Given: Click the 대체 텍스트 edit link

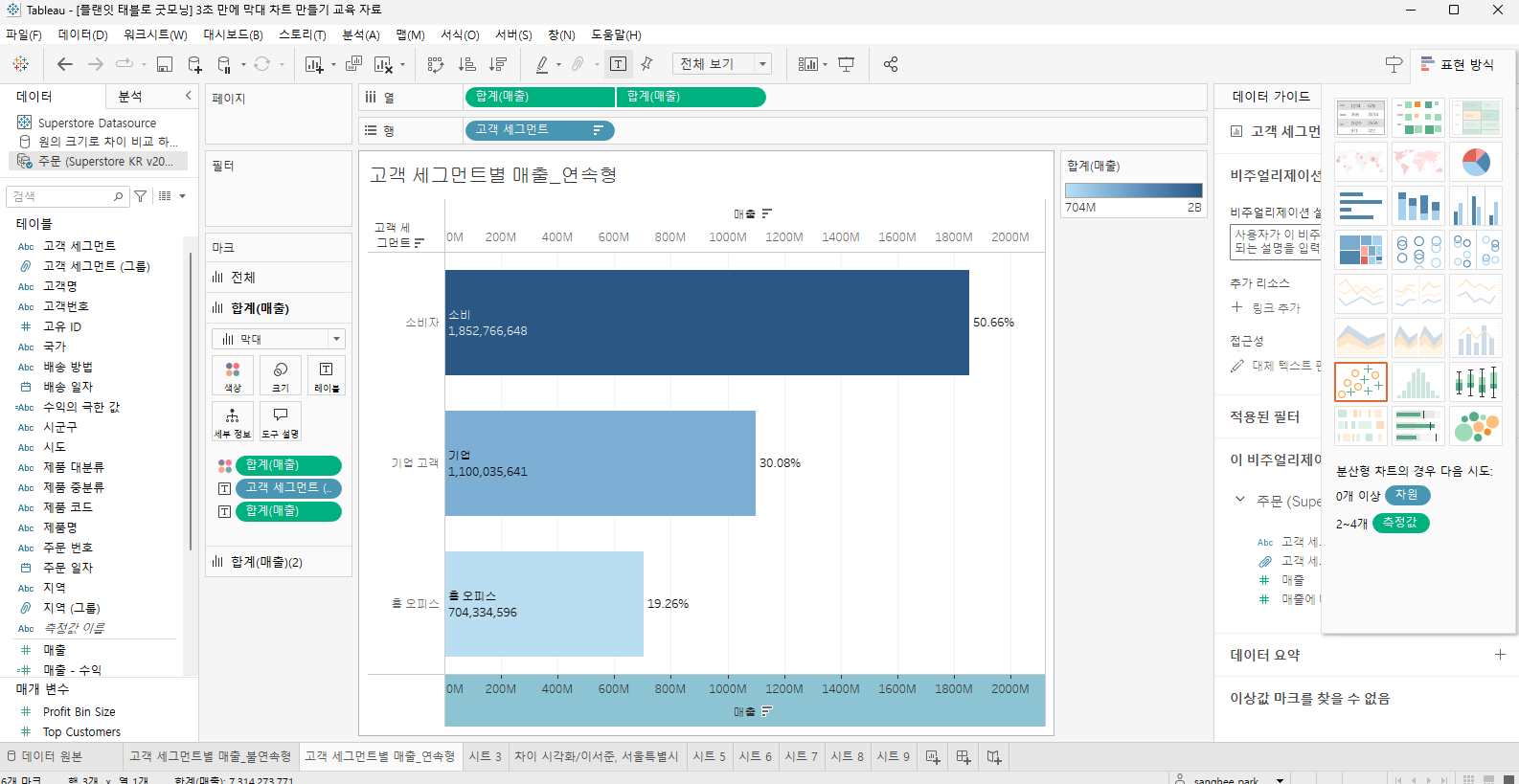Looking at the screenshot, I should coord(1277,366).
